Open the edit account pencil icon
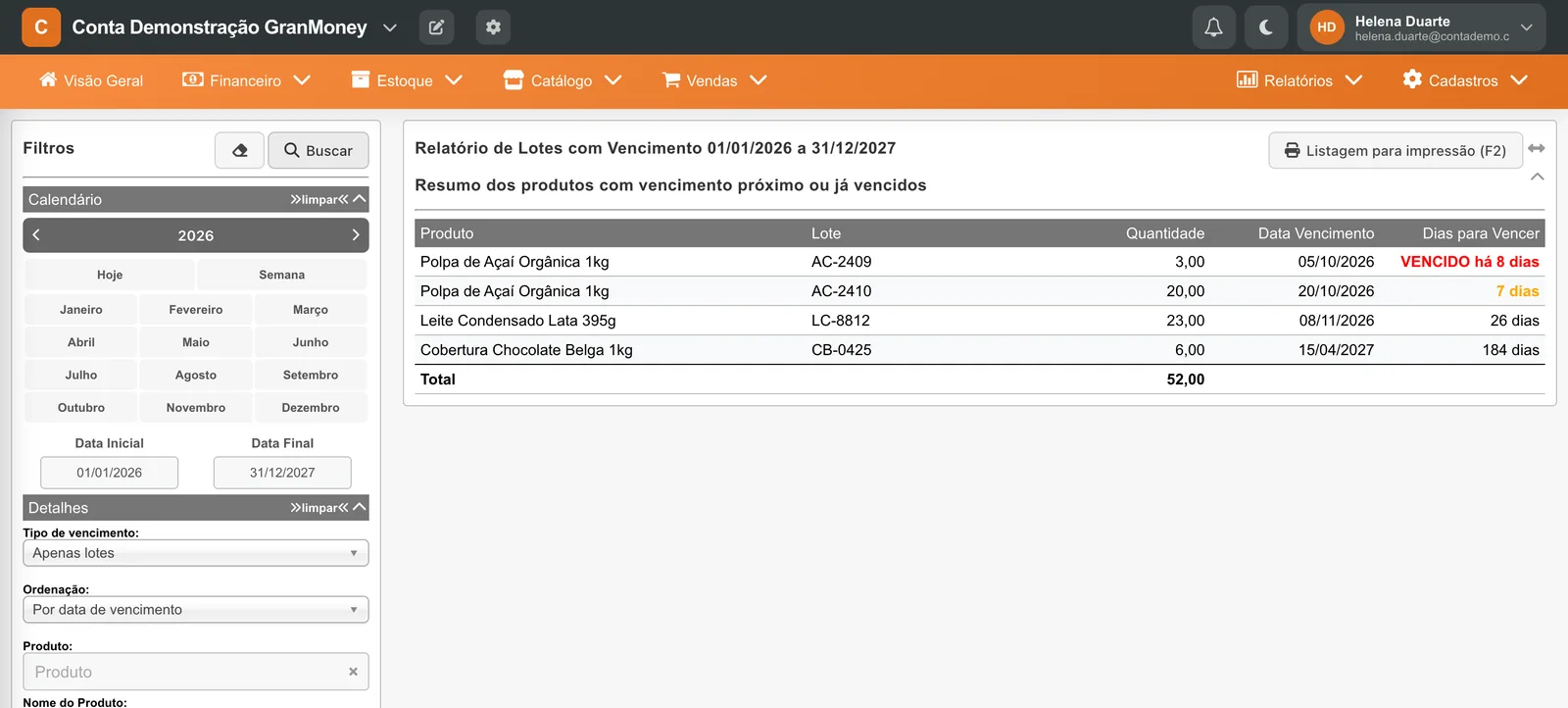Screen dimensions: 1568x708 point(436,27)
